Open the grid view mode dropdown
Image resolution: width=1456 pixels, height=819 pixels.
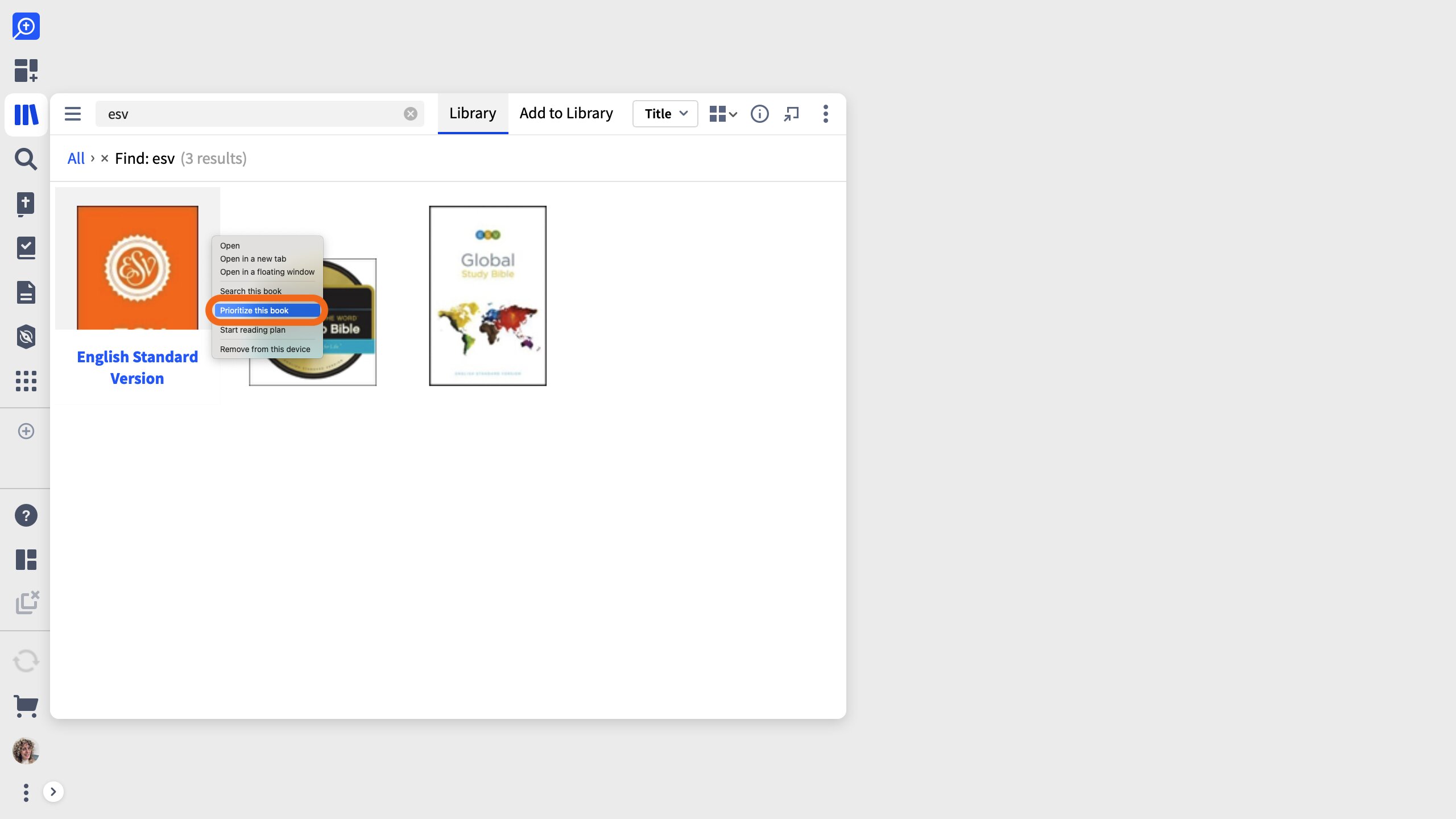tap(723, 114)
